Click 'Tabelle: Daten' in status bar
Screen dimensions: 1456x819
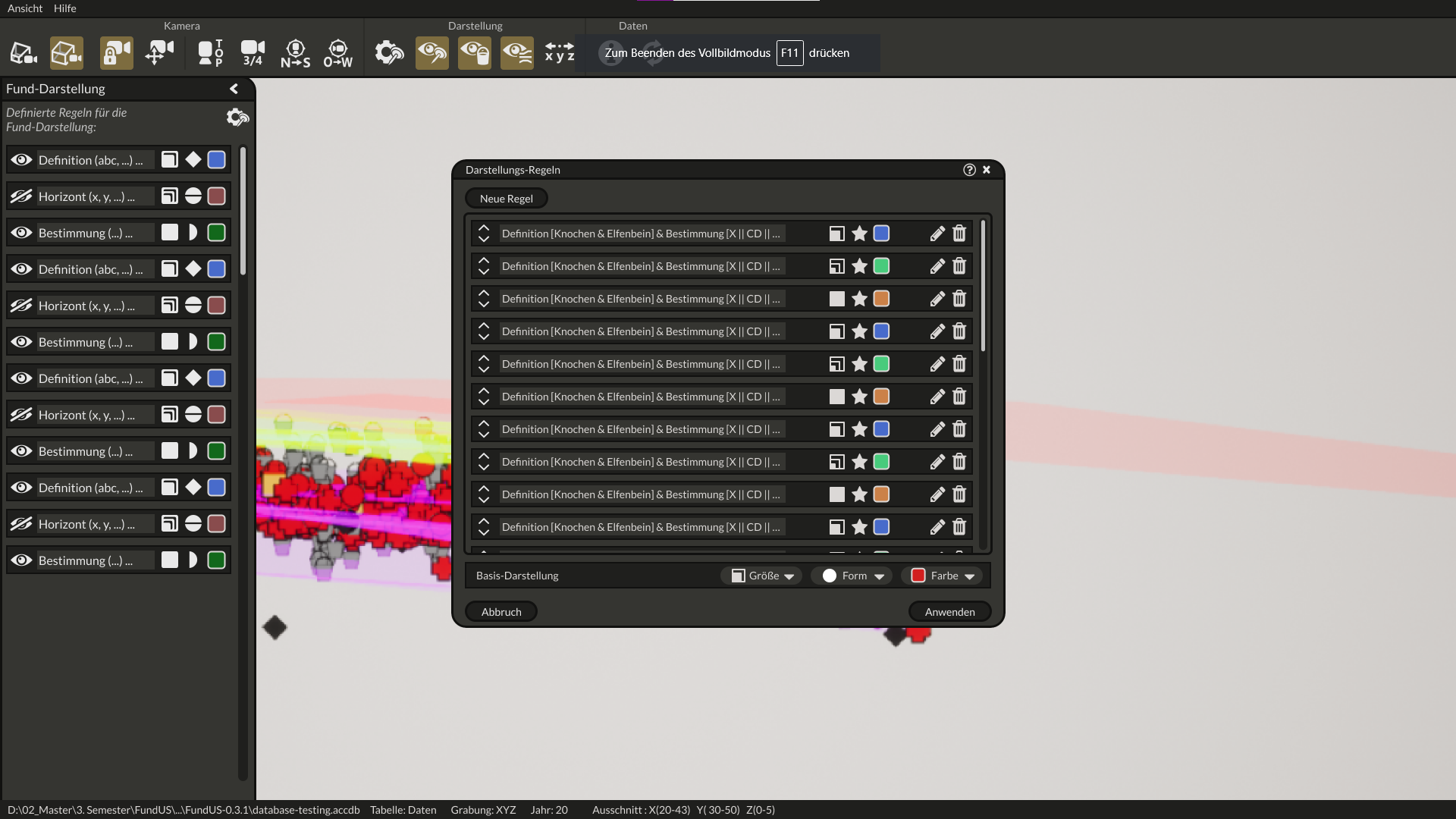403,810
